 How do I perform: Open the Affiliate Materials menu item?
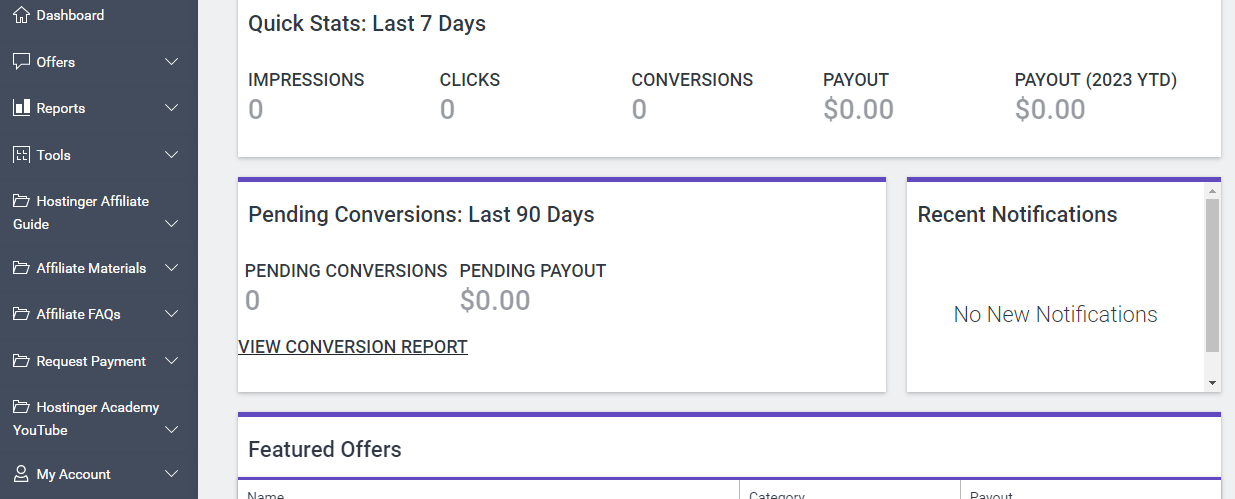[x=91, y=268]
